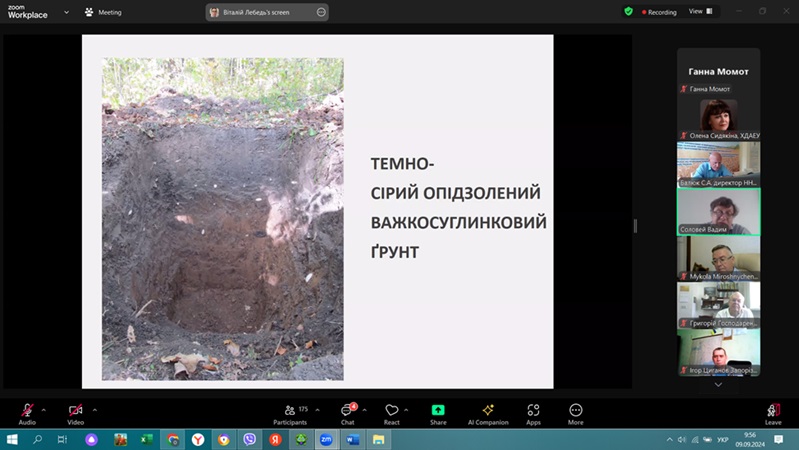Click the Meeting tab in the title bar

(x=103, y=12)
